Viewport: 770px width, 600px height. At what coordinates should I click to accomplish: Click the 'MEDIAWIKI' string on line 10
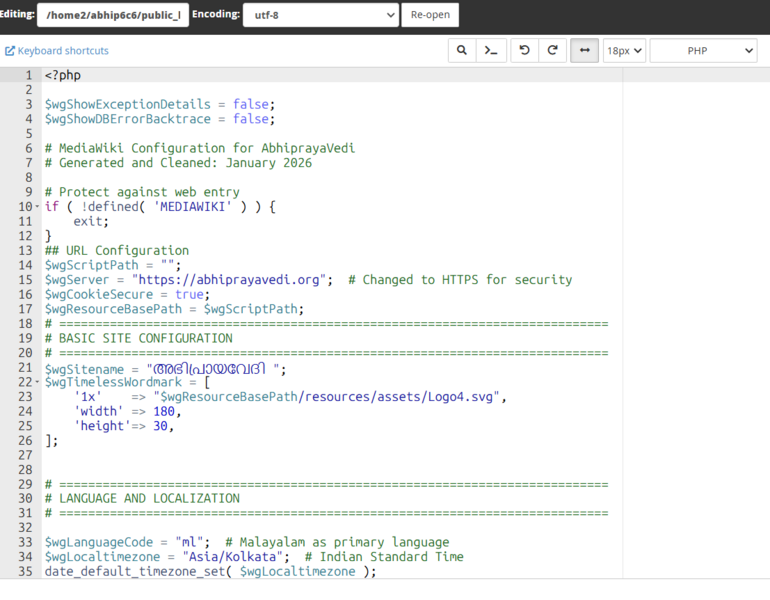pyautogui.click(x=192, y=207)
